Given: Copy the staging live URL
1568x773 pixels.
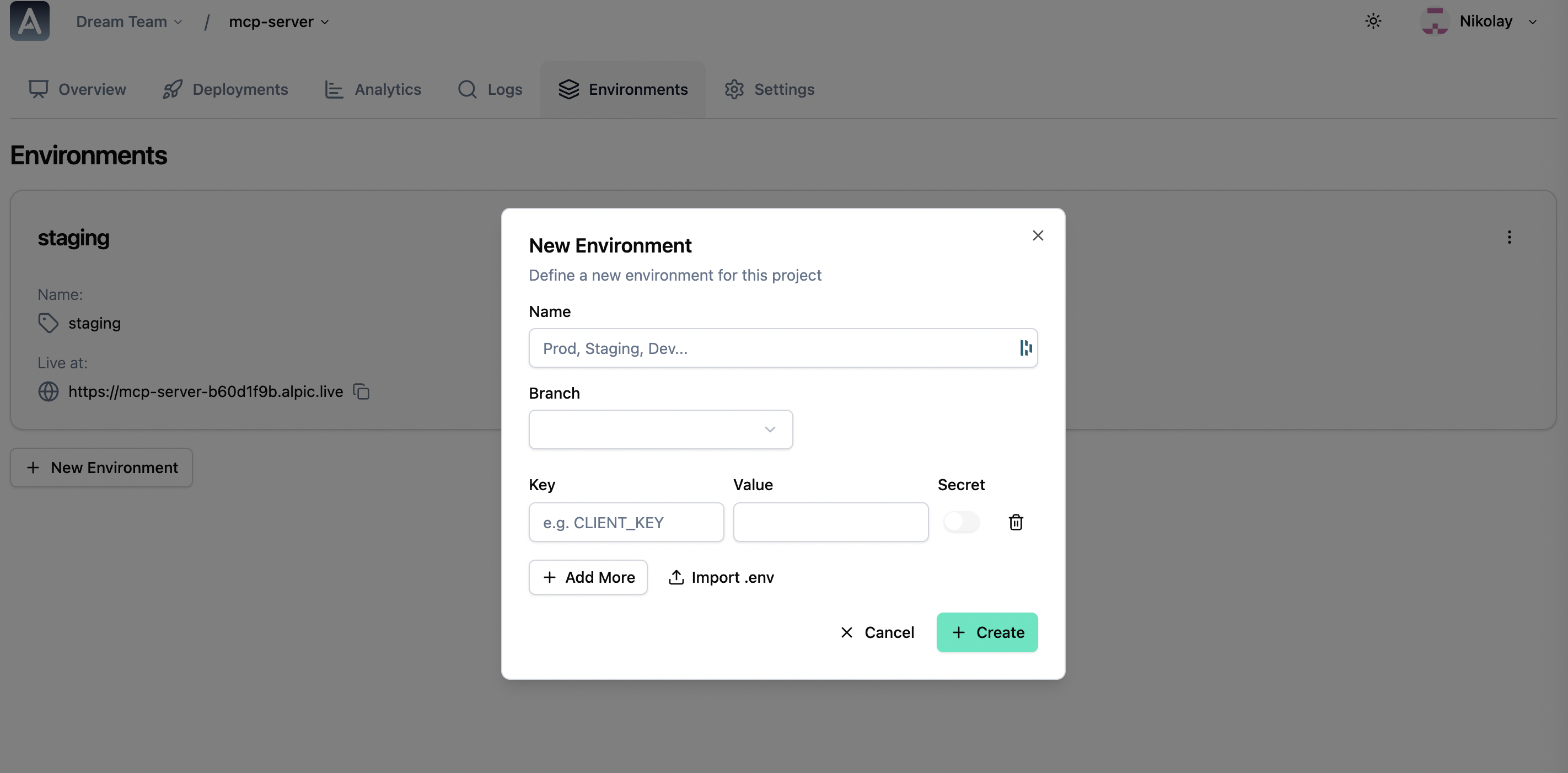Looking at the screenshot, I should click(362, 391).
